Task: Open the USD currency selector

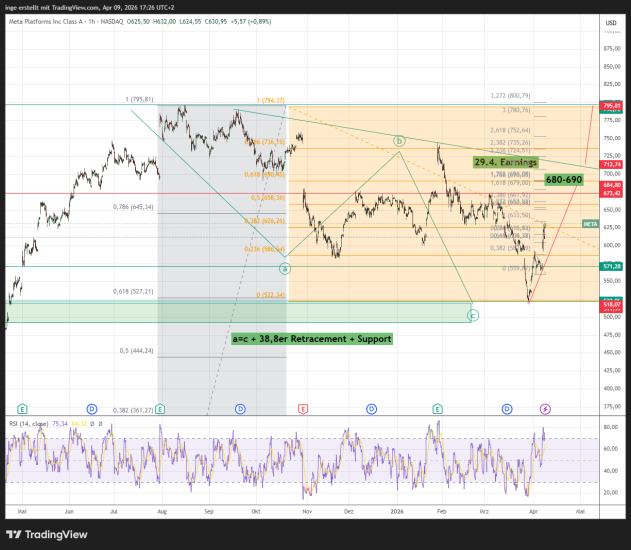Action: coord(609,20)
